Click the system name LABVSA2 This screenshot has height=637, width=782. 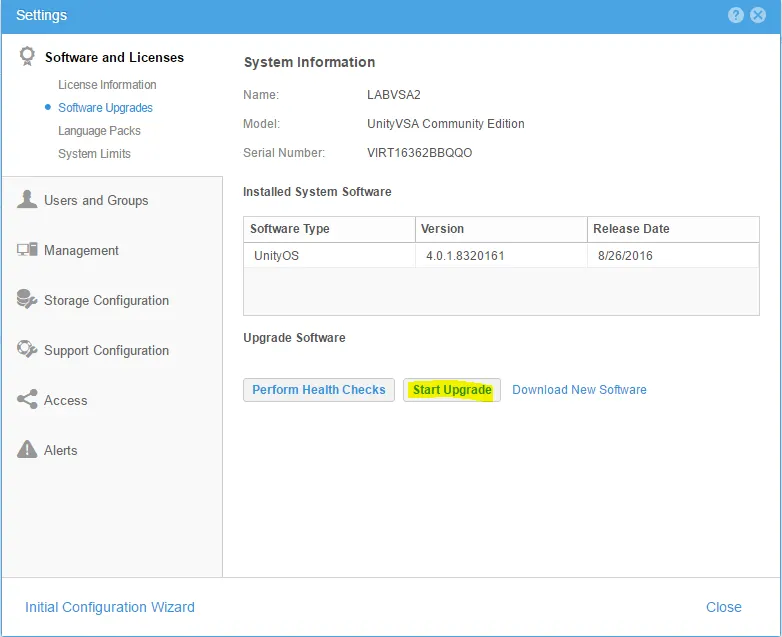(x=393, y=95)
